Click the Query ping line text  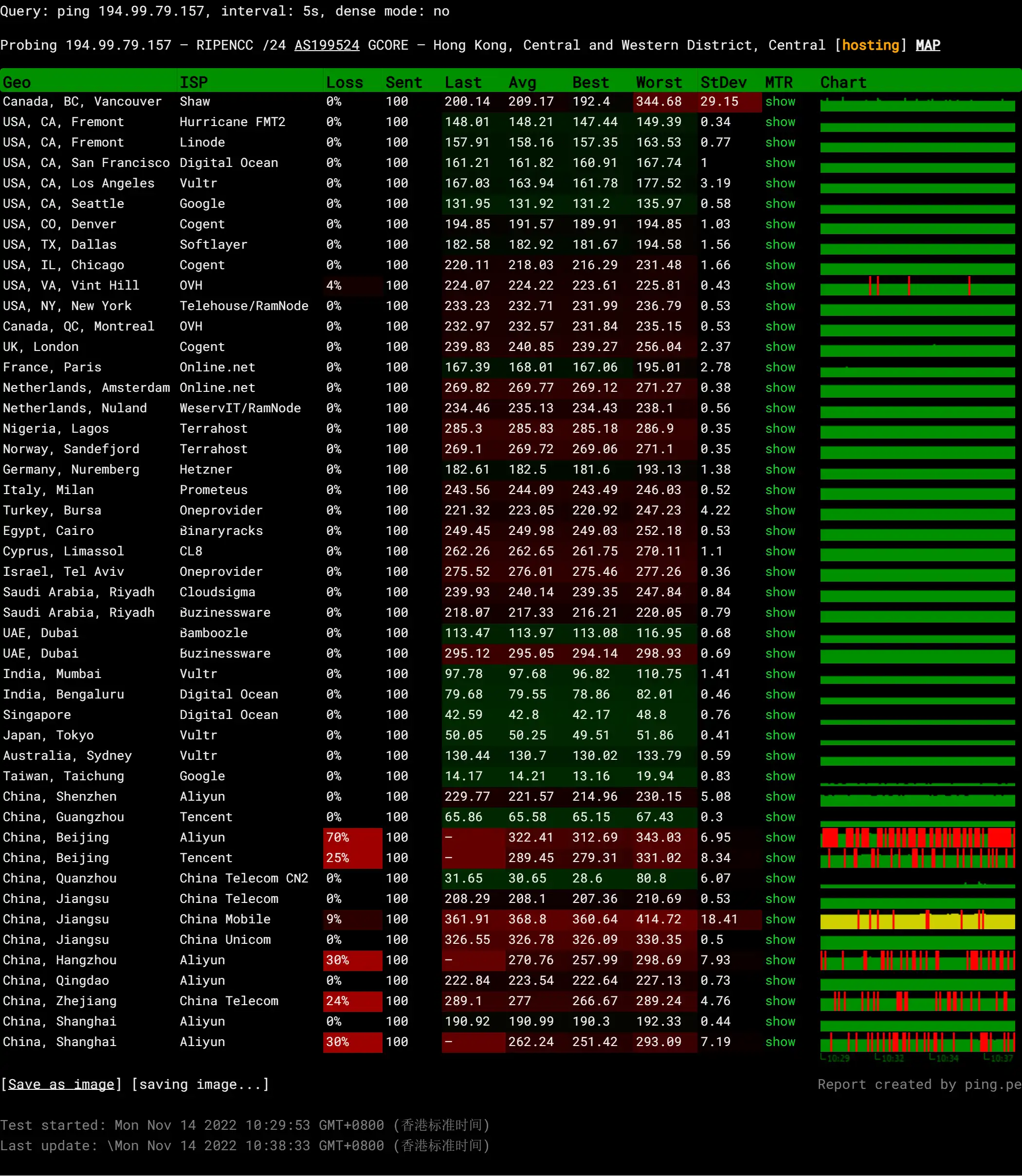225,11
